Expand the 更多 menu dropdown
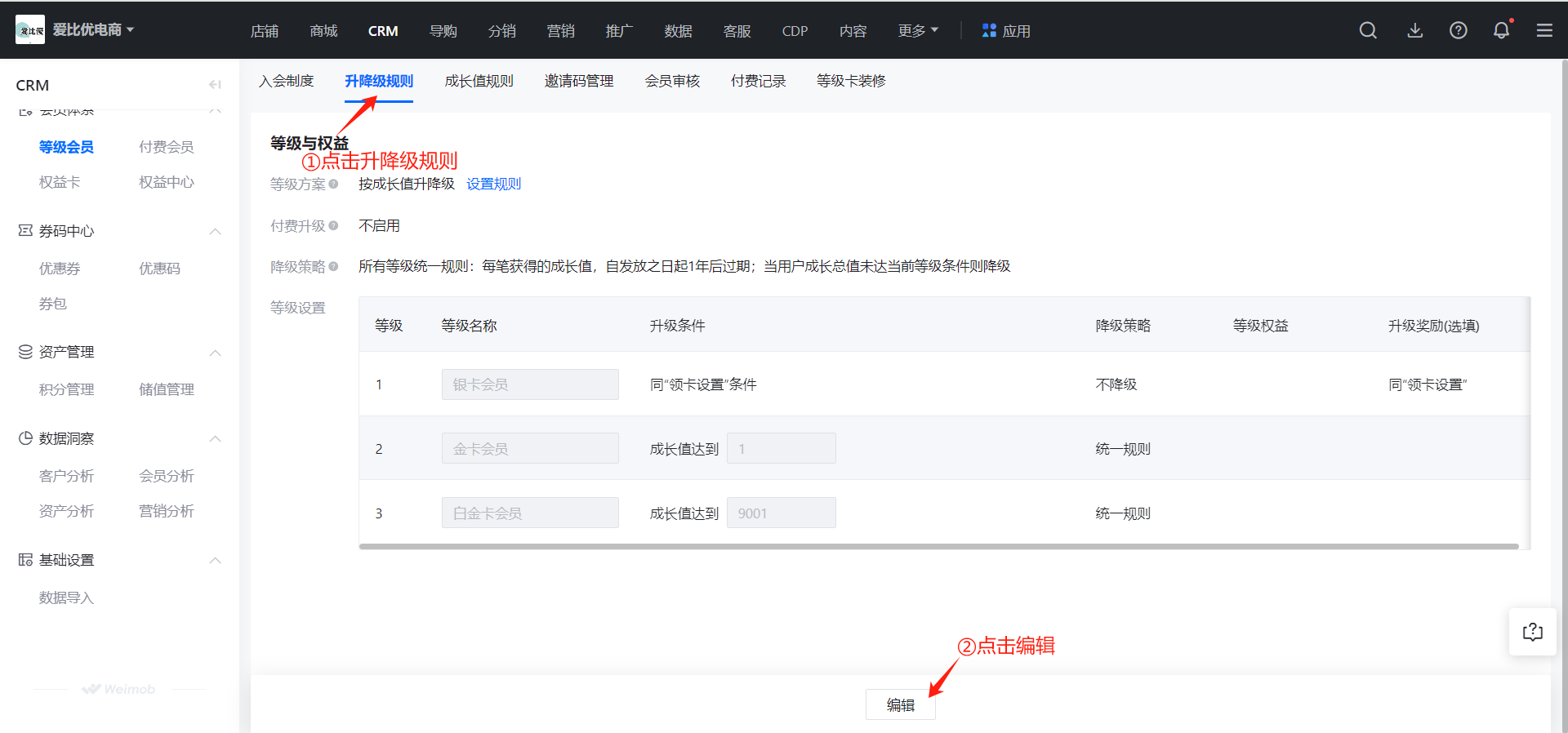The image size is (1568, 733). (918, 30)
